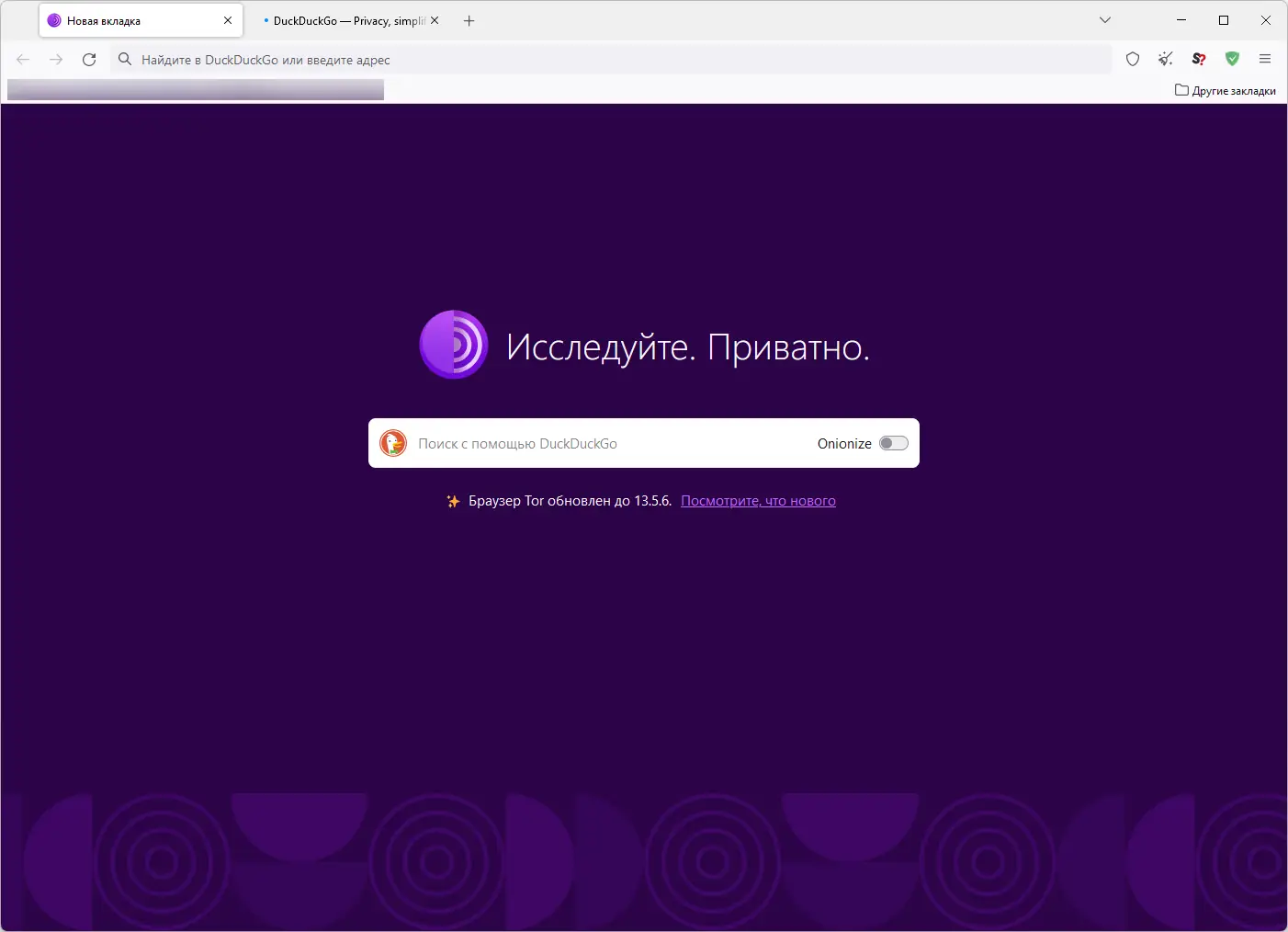This screenshot has width=1288, height=932.
Task: Close the DuckDuckGo tab
Action: click(x=435, y=21)
